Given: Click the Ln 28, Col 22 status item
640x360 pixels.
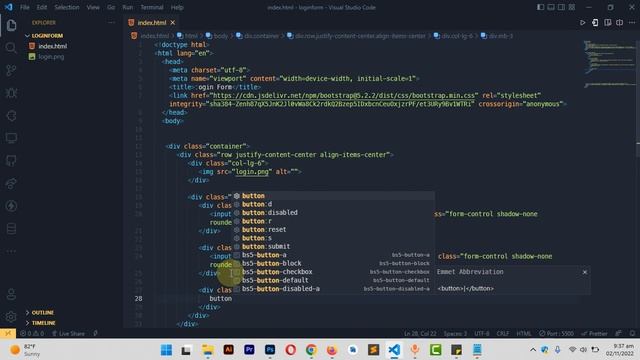Looking at the screenshot, I should [420, 333].
